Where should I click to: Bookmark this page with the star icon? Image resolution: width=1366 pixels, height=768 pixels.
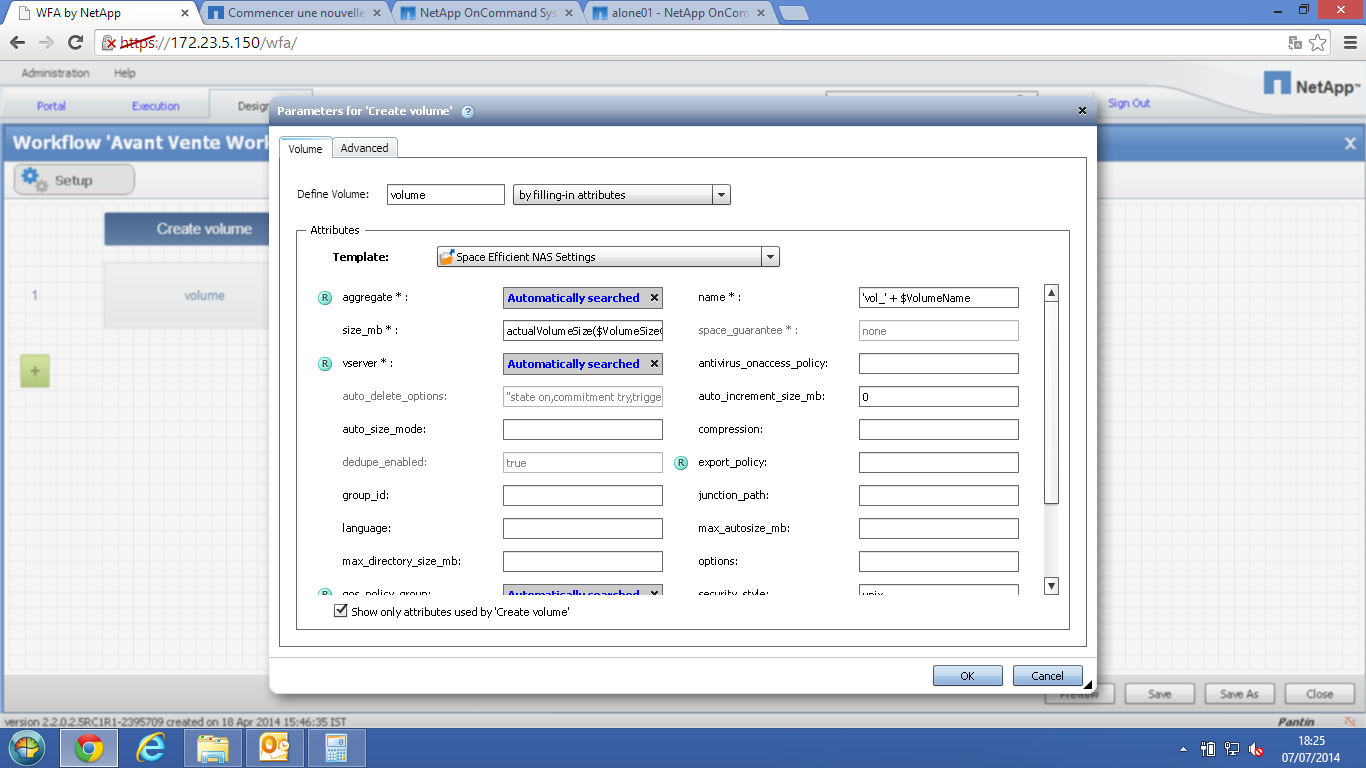(1318, 43)
